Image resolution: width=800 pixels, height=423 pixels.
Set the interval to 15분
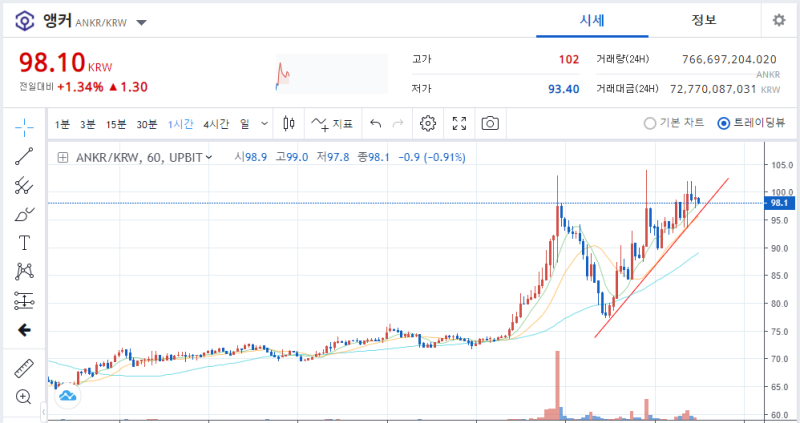coord(116,124)
